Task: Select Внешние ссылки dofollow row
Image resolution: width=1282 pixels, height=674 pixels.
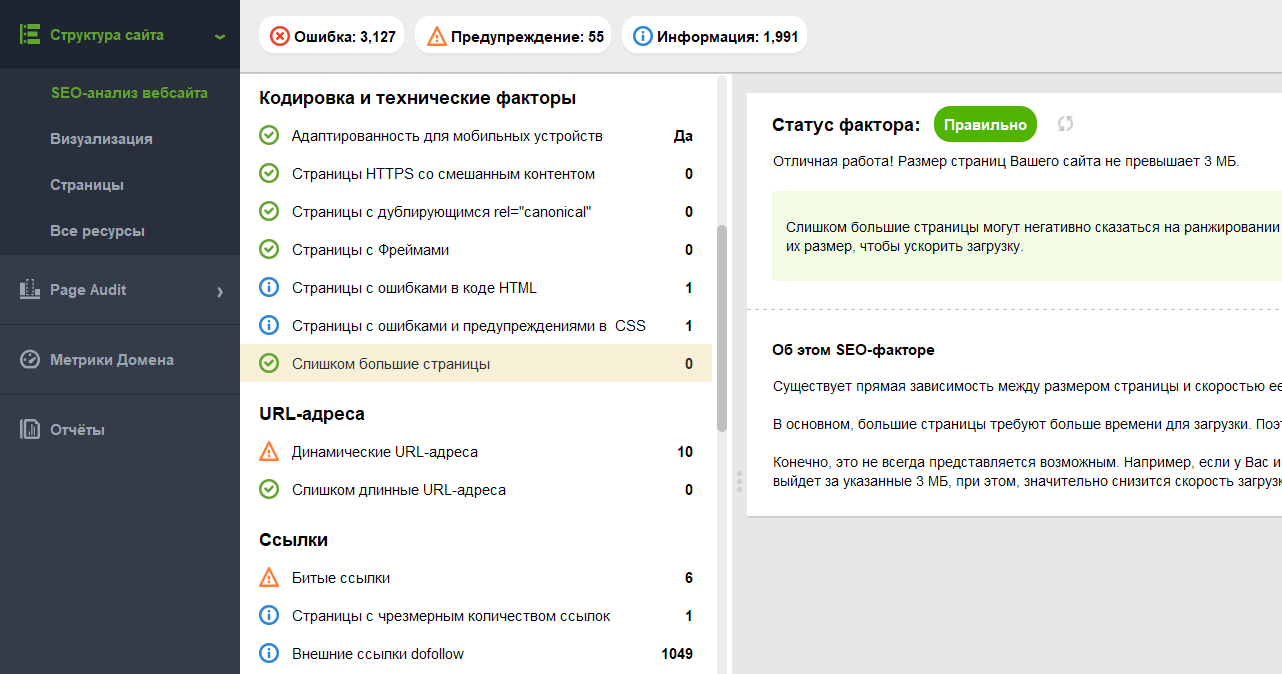Action: 476,653
